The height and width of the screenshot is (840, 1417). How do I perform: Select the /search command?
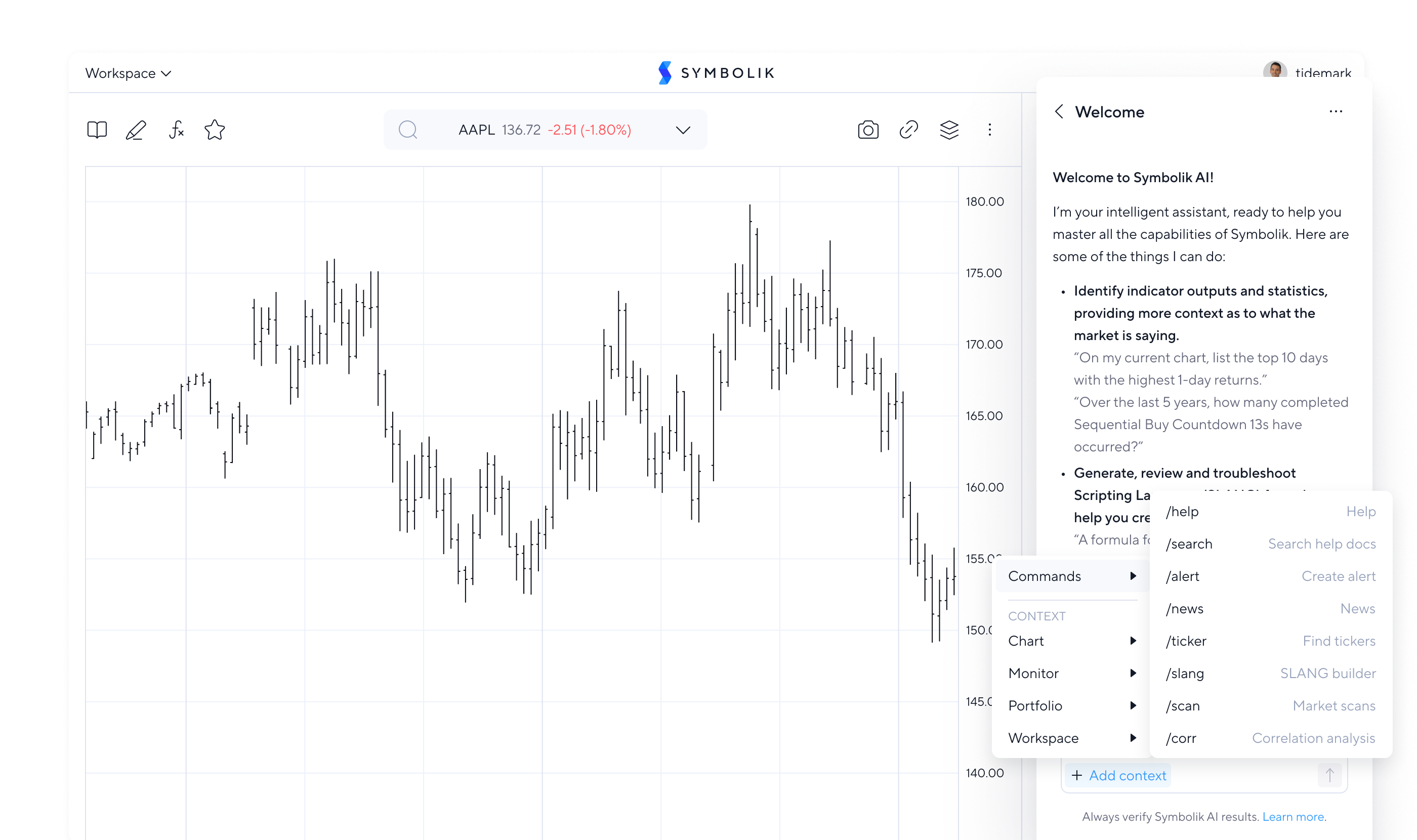coord(1270,543)
